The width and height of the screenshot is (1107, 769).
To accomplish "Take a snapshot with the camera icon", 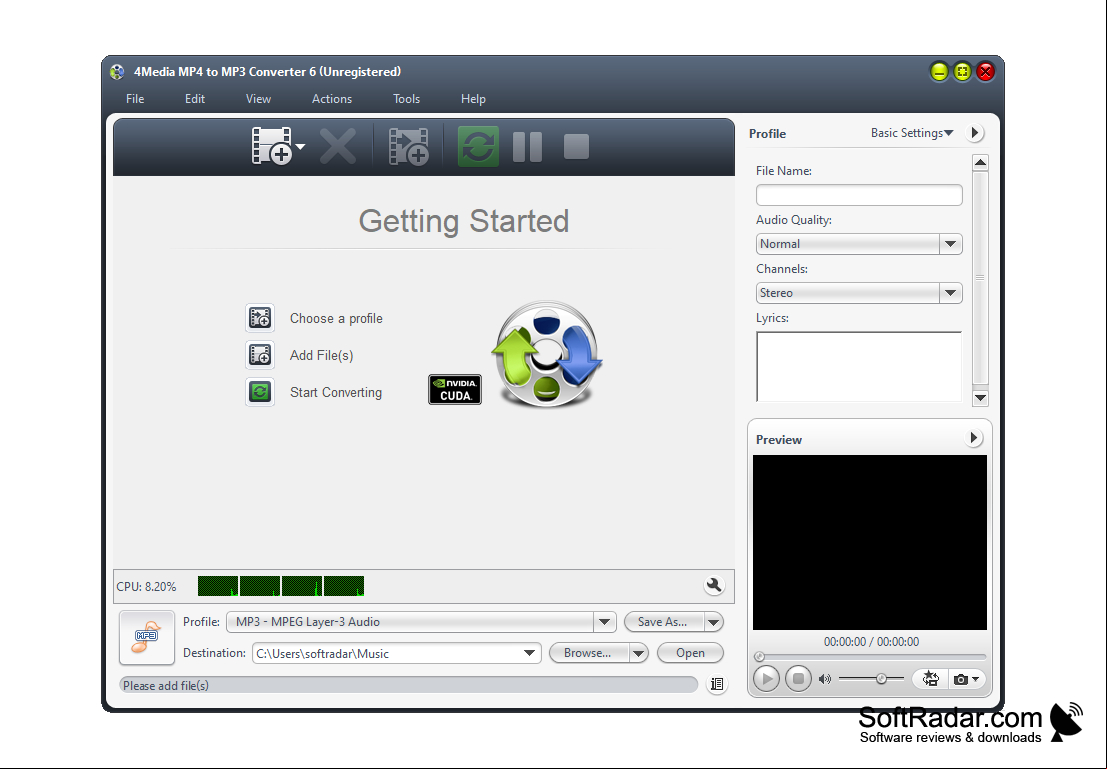I will coord(960,679).
